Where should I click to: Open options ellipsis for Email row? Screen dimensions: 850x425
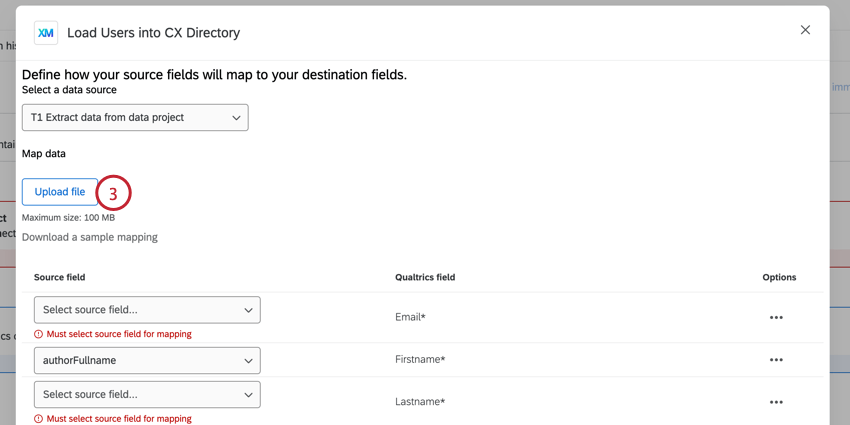click(x=776, y=318)
